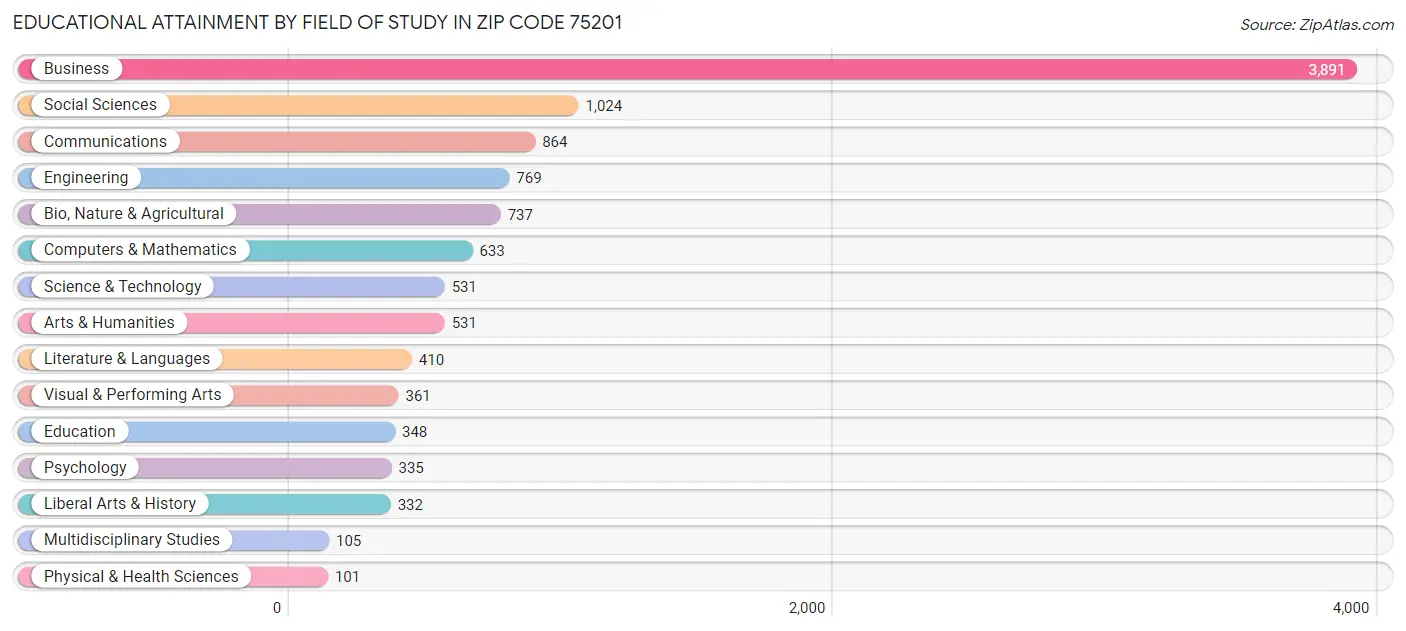Select the 737 value label
1406x631 pixels.
tap(520, 214)
